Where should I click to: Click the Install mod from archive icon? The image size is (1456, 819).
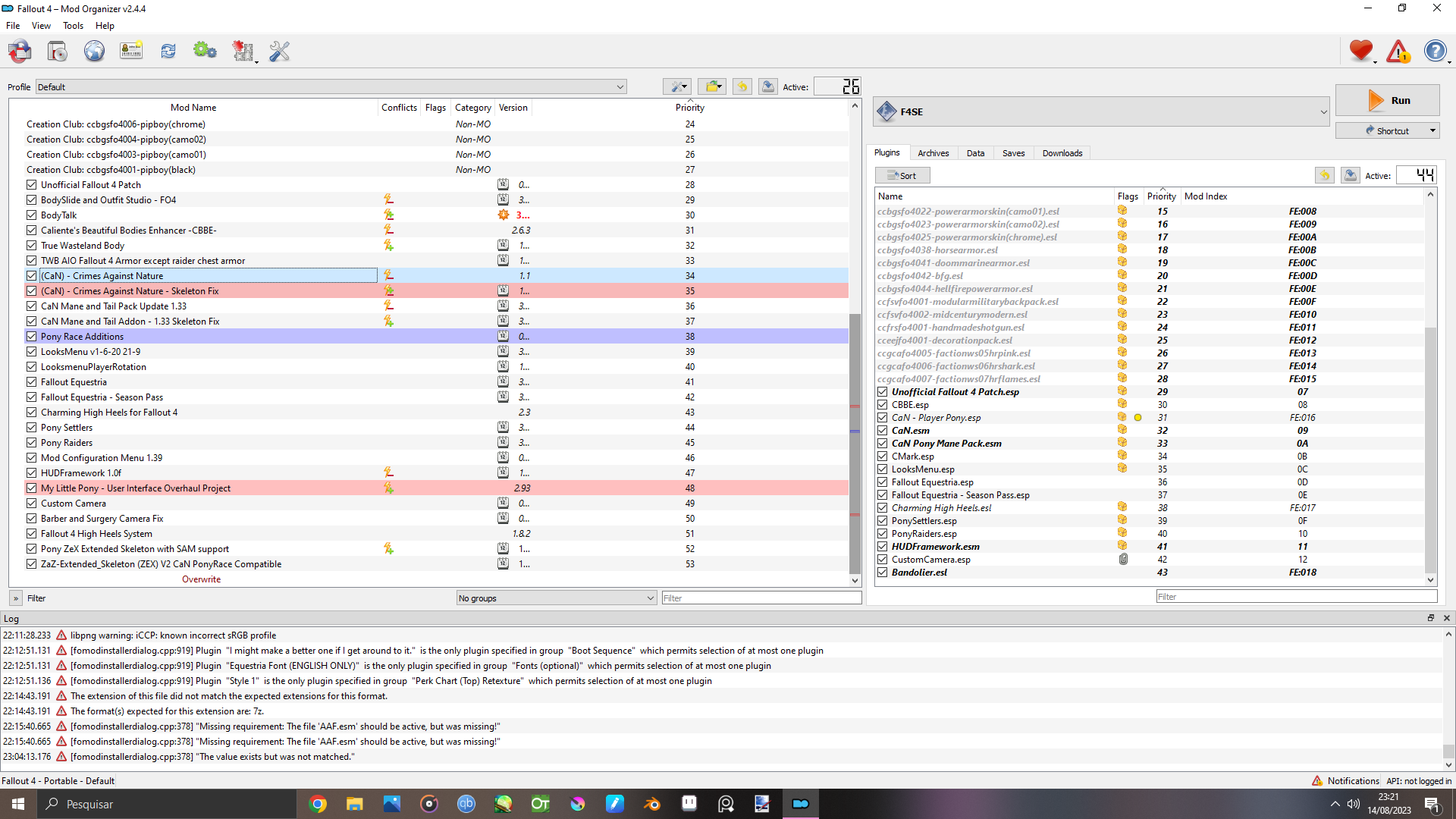[x=57, y=52]
